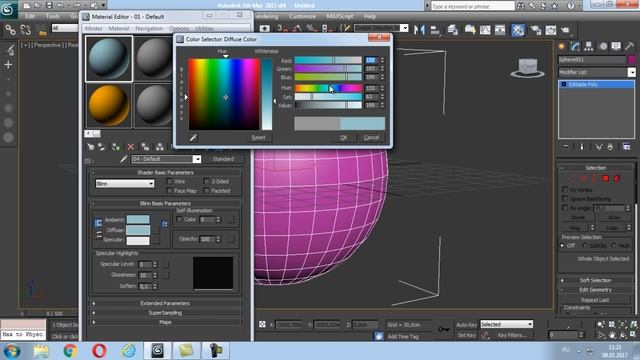This screenshot has width=640, height=360.
Task: Enable the 2-Sided checkbox
Action: [x=207, y=181]
